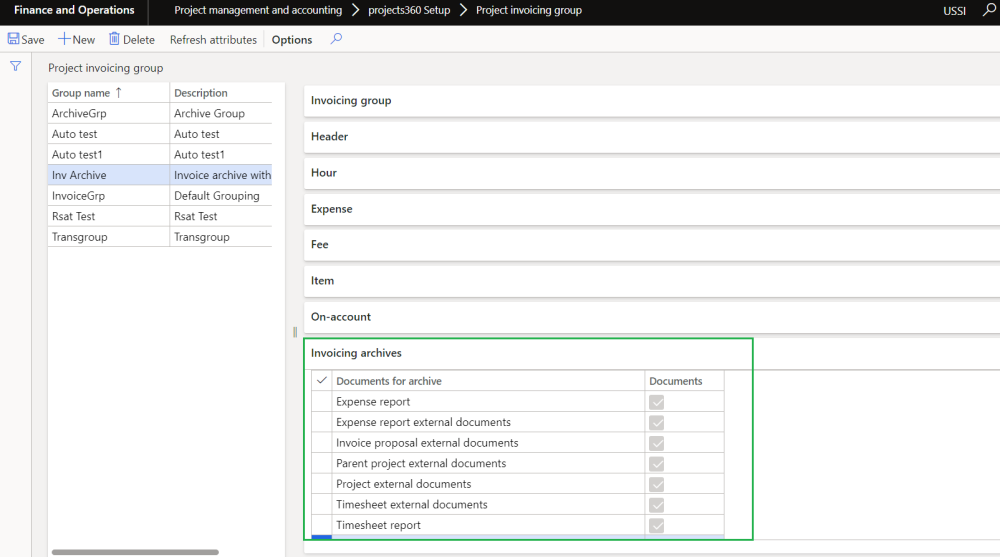Select the InvoiceGrp group row

coord(79,196)
